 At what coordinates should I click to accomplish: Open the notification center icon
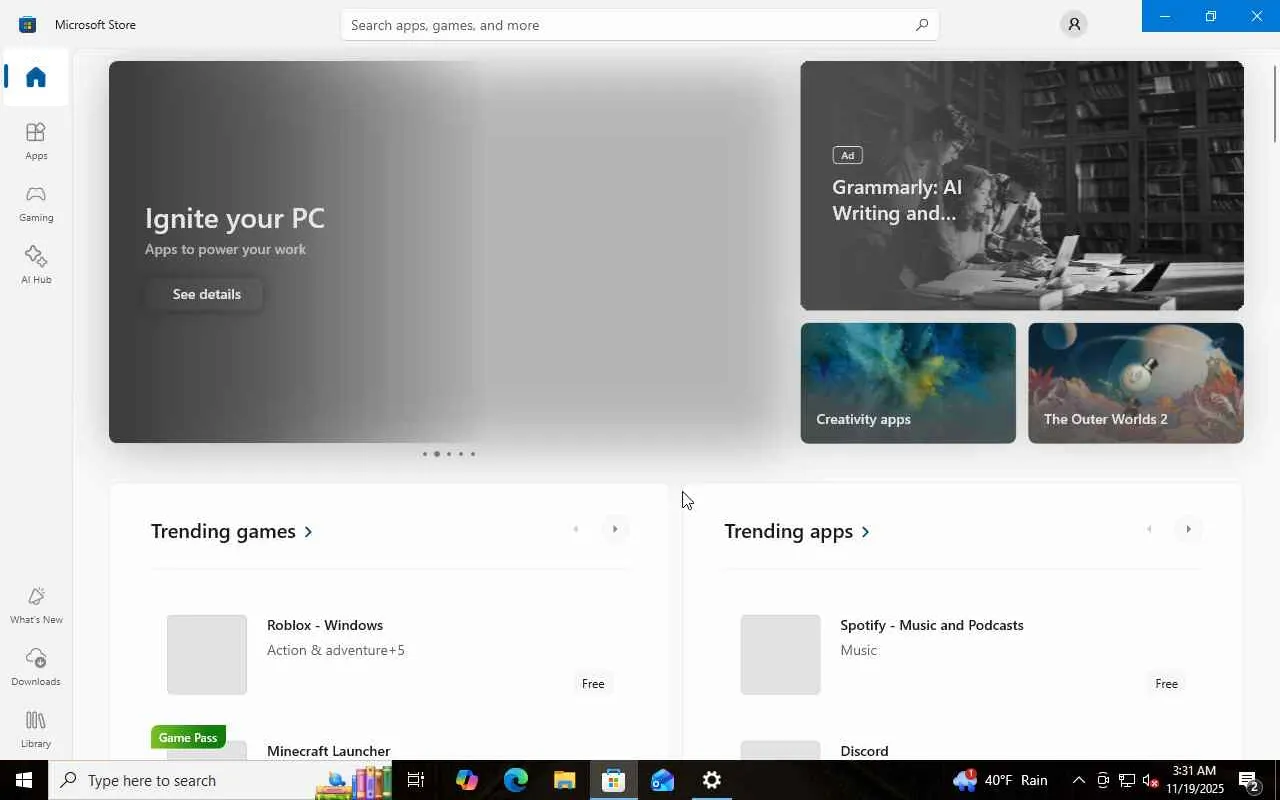tap(1249, 780)
